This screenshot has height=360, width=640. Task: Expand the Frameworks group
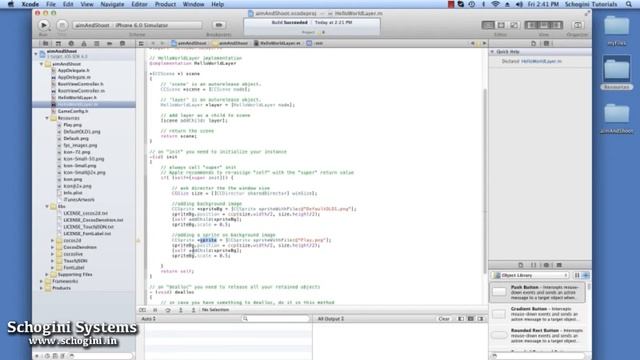[42, 281]
